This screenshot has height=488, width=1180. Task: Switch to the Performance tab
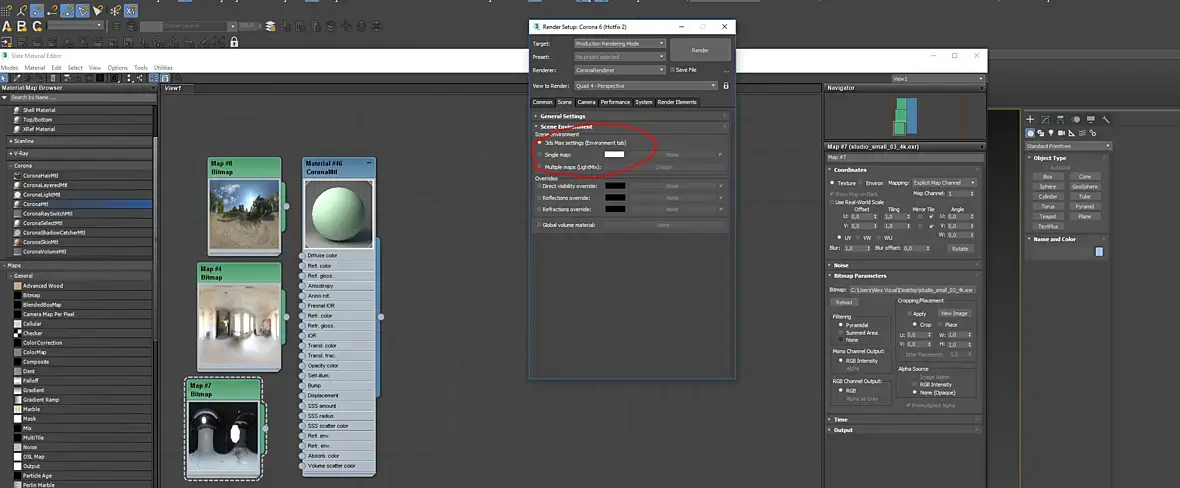click(615, 102)
